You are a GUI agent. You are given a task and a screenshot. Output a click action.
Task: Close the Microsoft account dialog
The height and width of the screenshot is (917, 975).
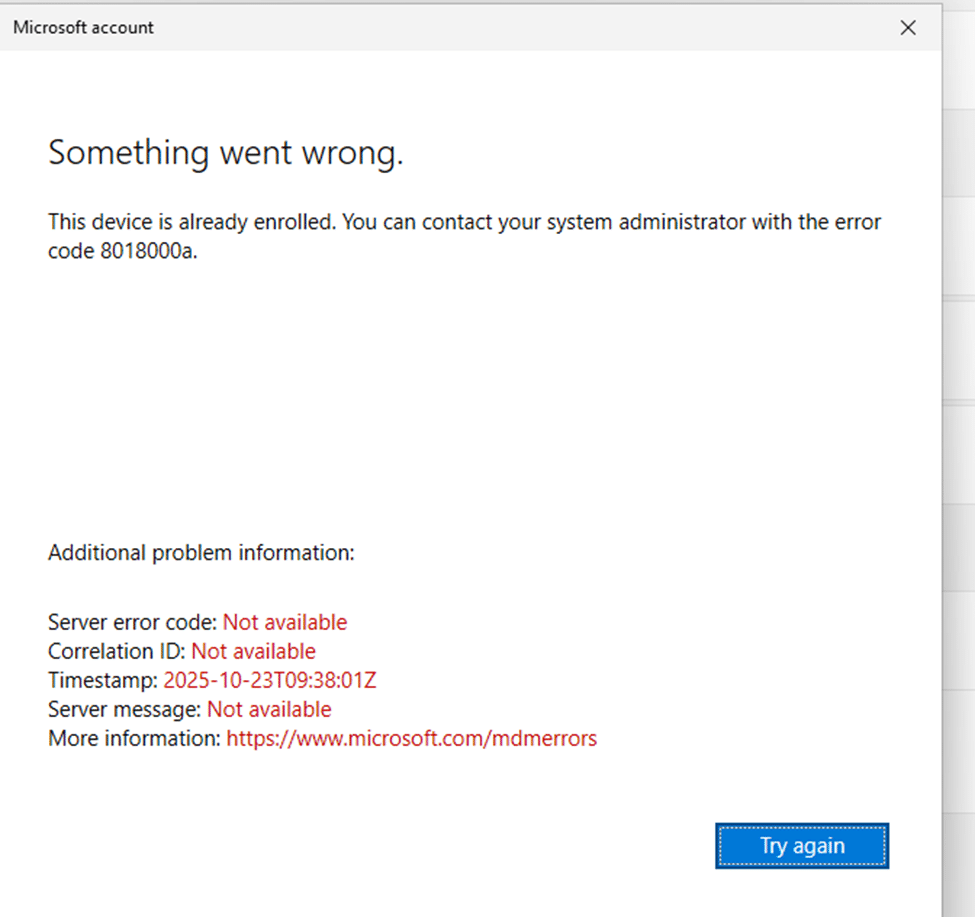click(x=907, y=28)
